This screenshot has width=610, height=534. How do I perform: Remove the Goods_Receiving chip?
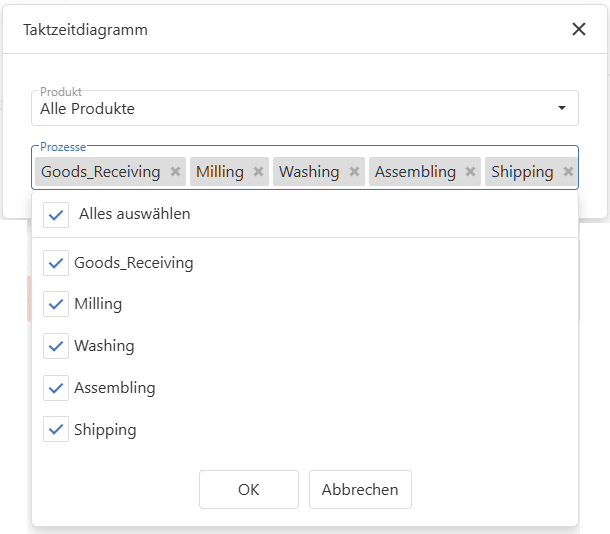(175, 172)
